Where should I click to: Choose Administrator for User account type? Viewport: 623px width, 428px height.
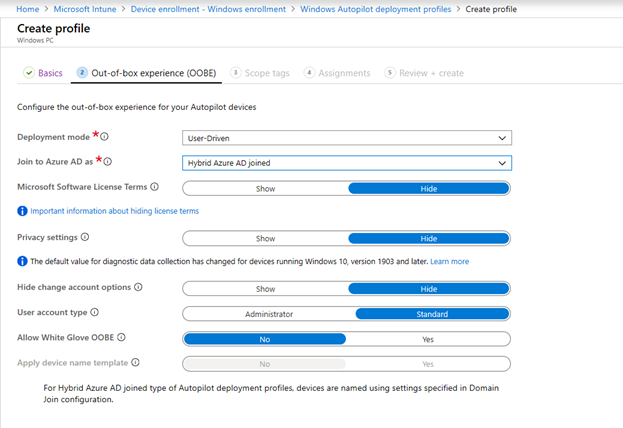(269, 314)
